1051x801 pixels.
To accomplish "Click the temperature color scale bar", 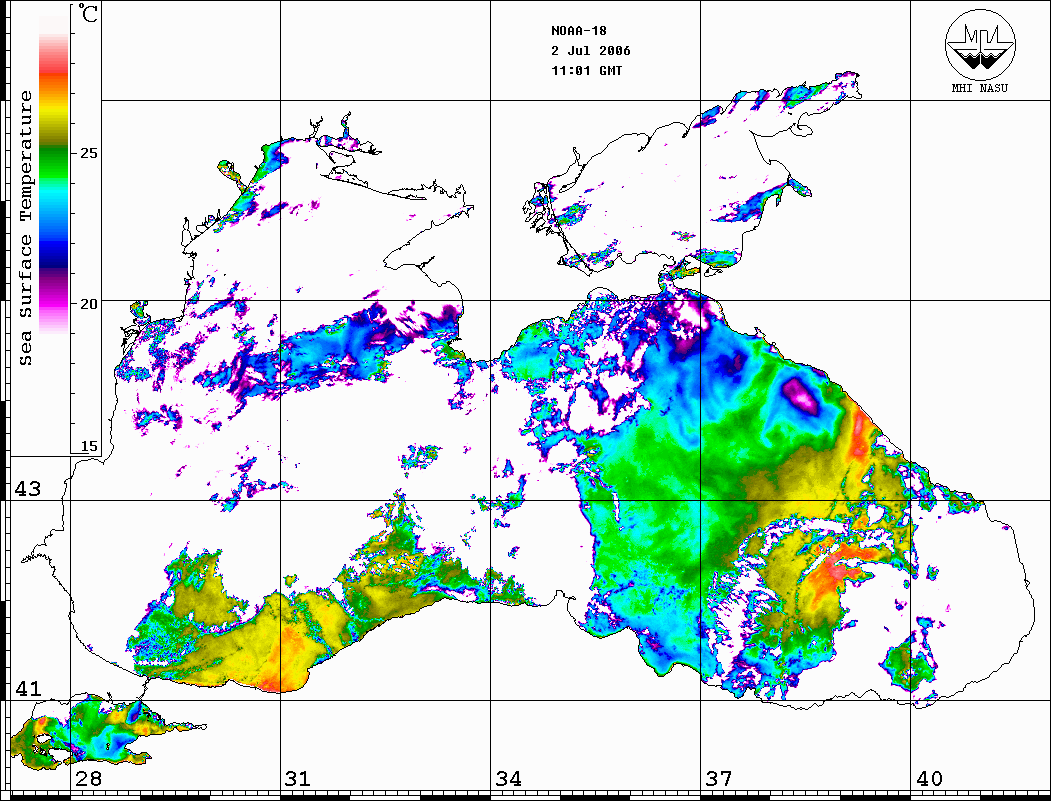I will tap(54, 175).
